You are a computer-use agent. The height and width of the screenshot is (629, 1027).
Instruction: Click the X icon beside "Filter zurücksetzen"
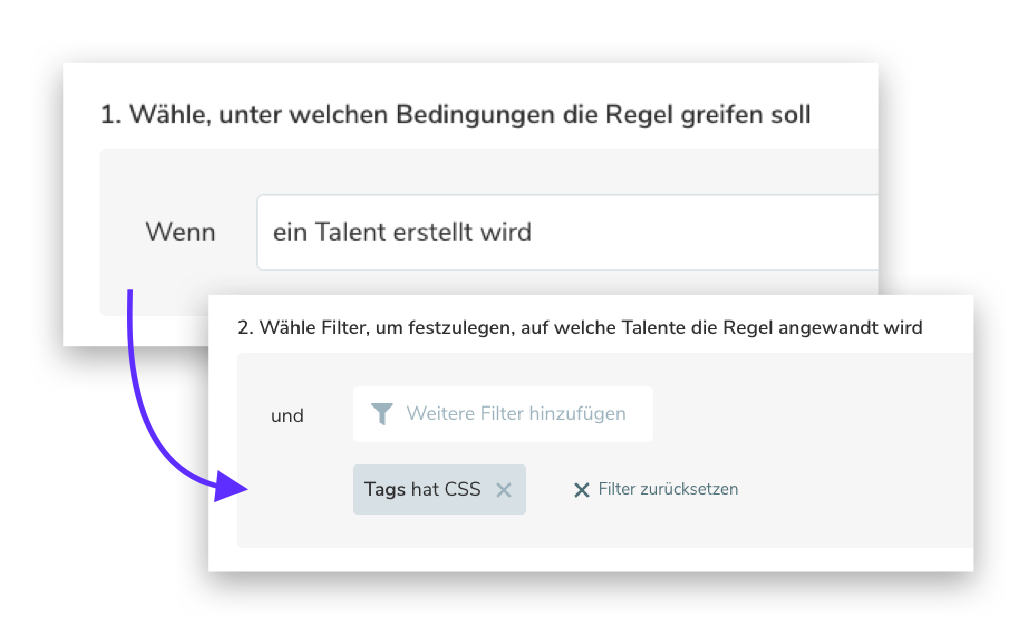pos(581,490)
